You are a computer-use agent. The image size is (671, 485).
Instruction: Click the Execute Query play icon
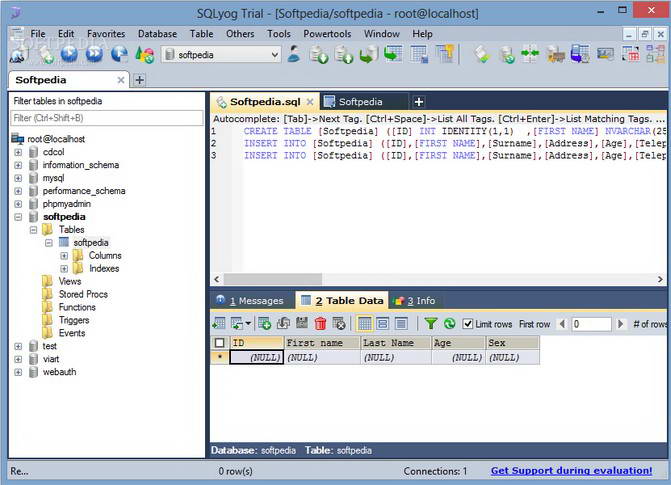[69, 54]
